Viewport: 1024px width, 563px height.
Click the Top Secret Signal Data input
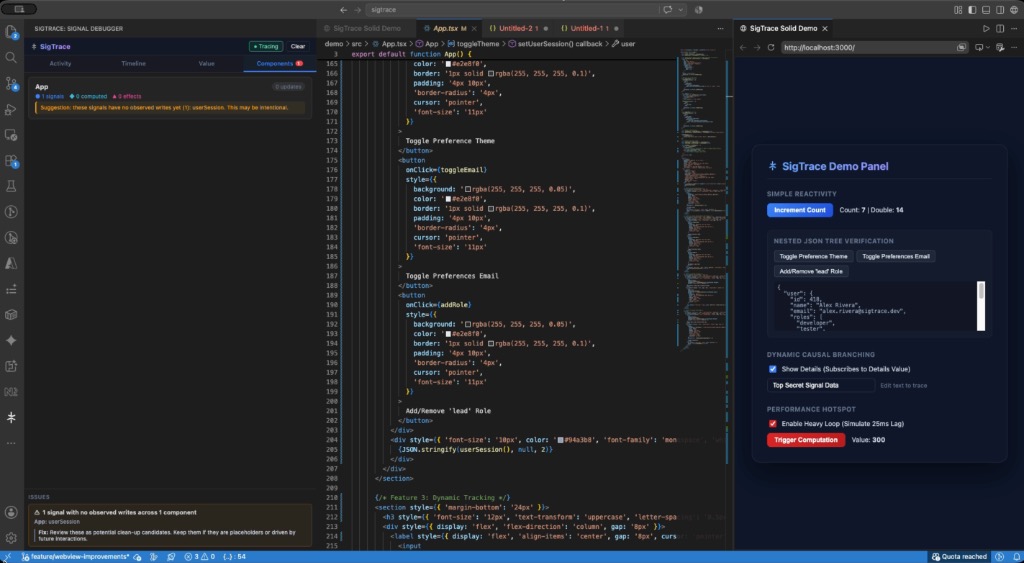click(x=821, y=385)
